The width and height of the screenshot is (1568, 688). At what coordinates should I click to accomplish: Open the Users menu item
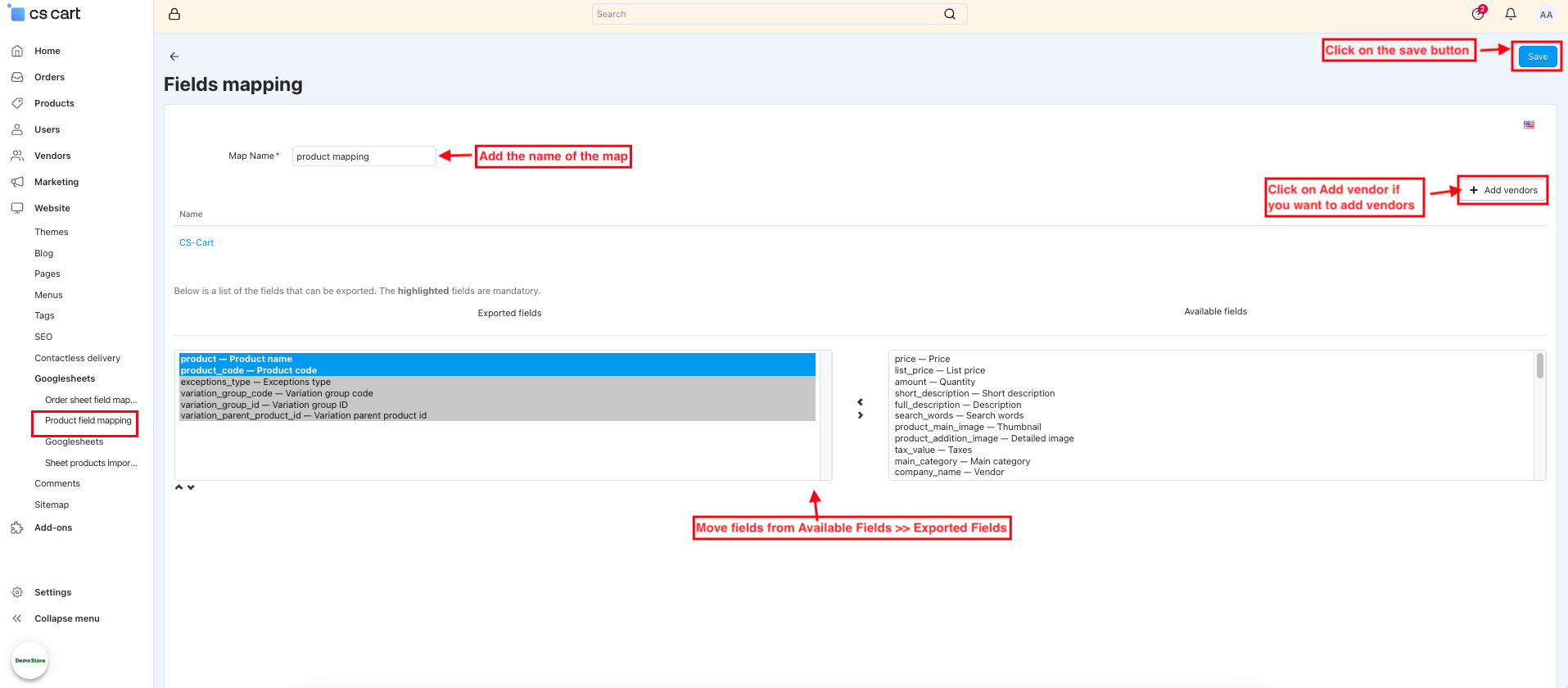(47, 129)
